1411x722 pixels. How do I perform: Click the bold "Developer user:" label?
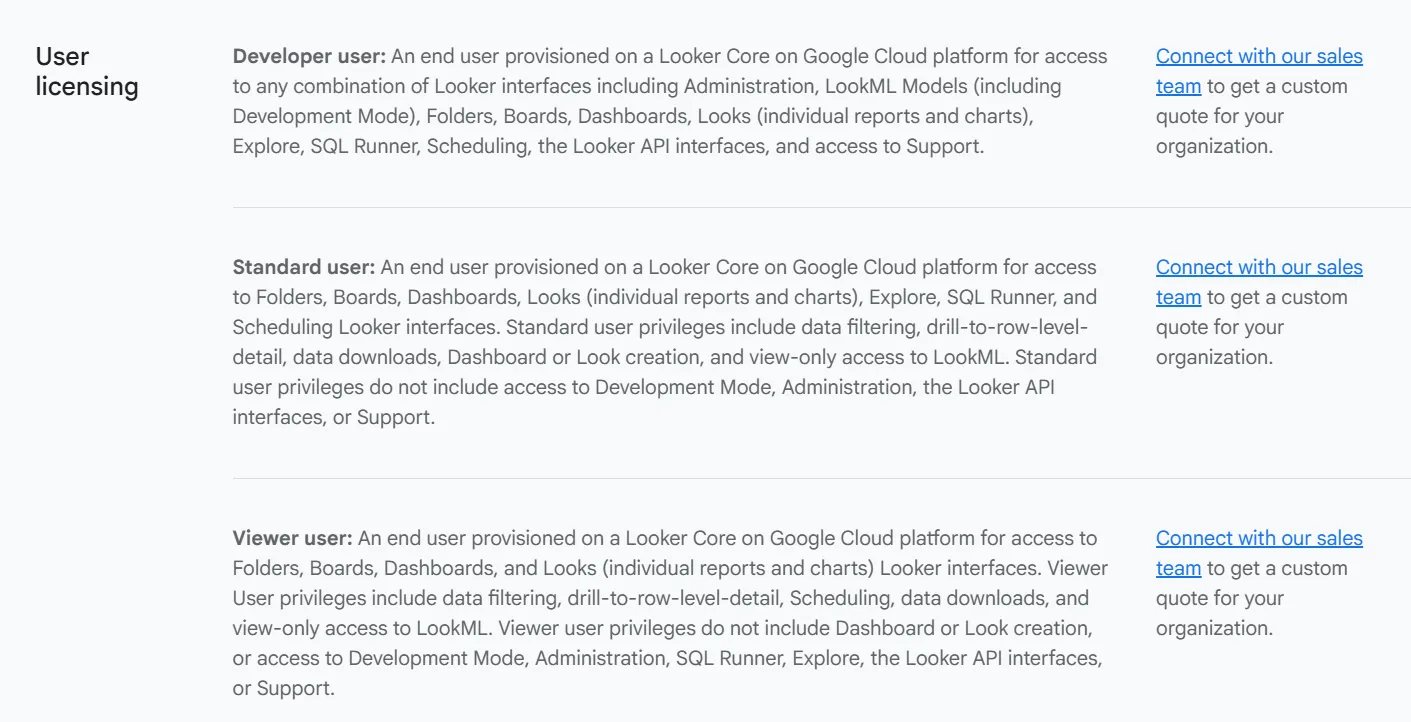pyautogui.click(x=309, y=56)
